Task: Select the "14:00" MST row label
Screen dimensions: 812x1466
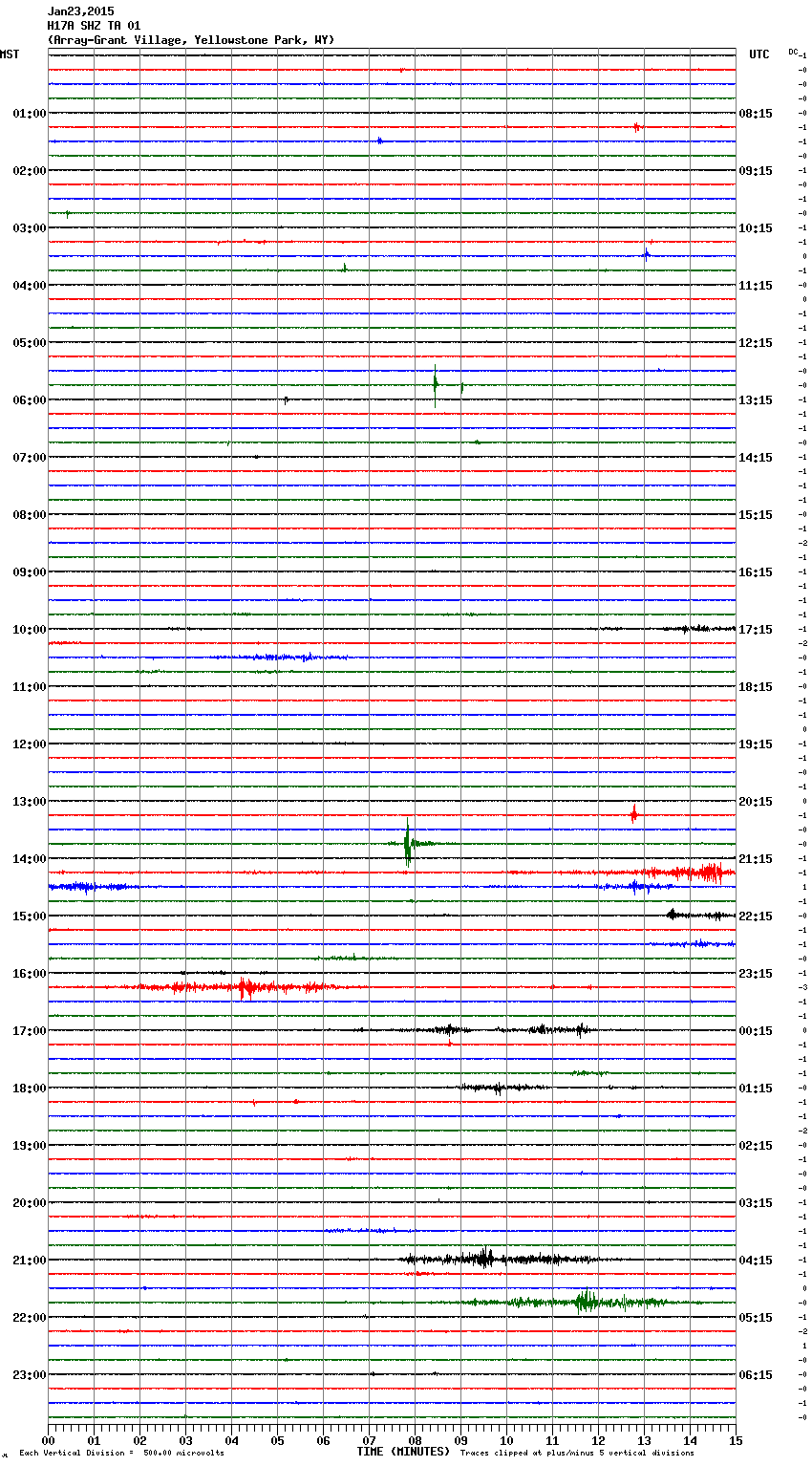Action: click(30, 859)
